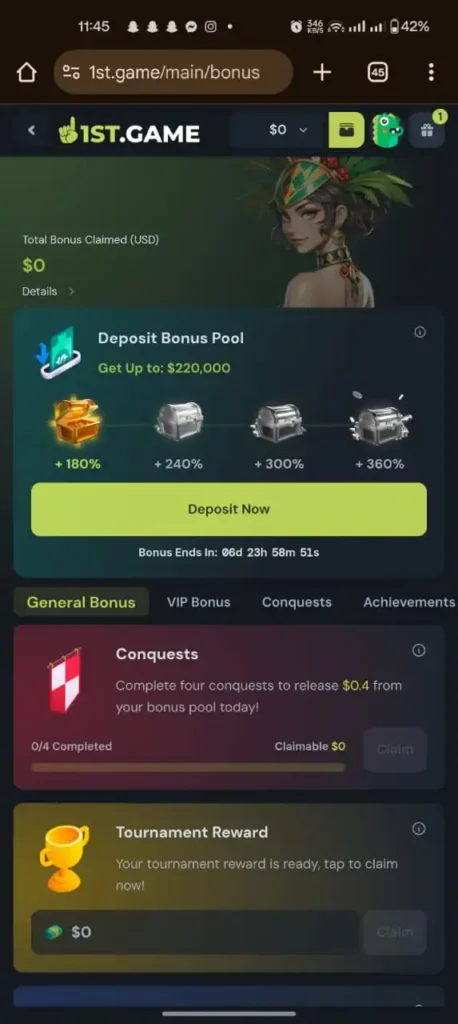Open the browser three-dot menu
The height and width of the screenshot is (1024, 458).
(x=431, y=72)
